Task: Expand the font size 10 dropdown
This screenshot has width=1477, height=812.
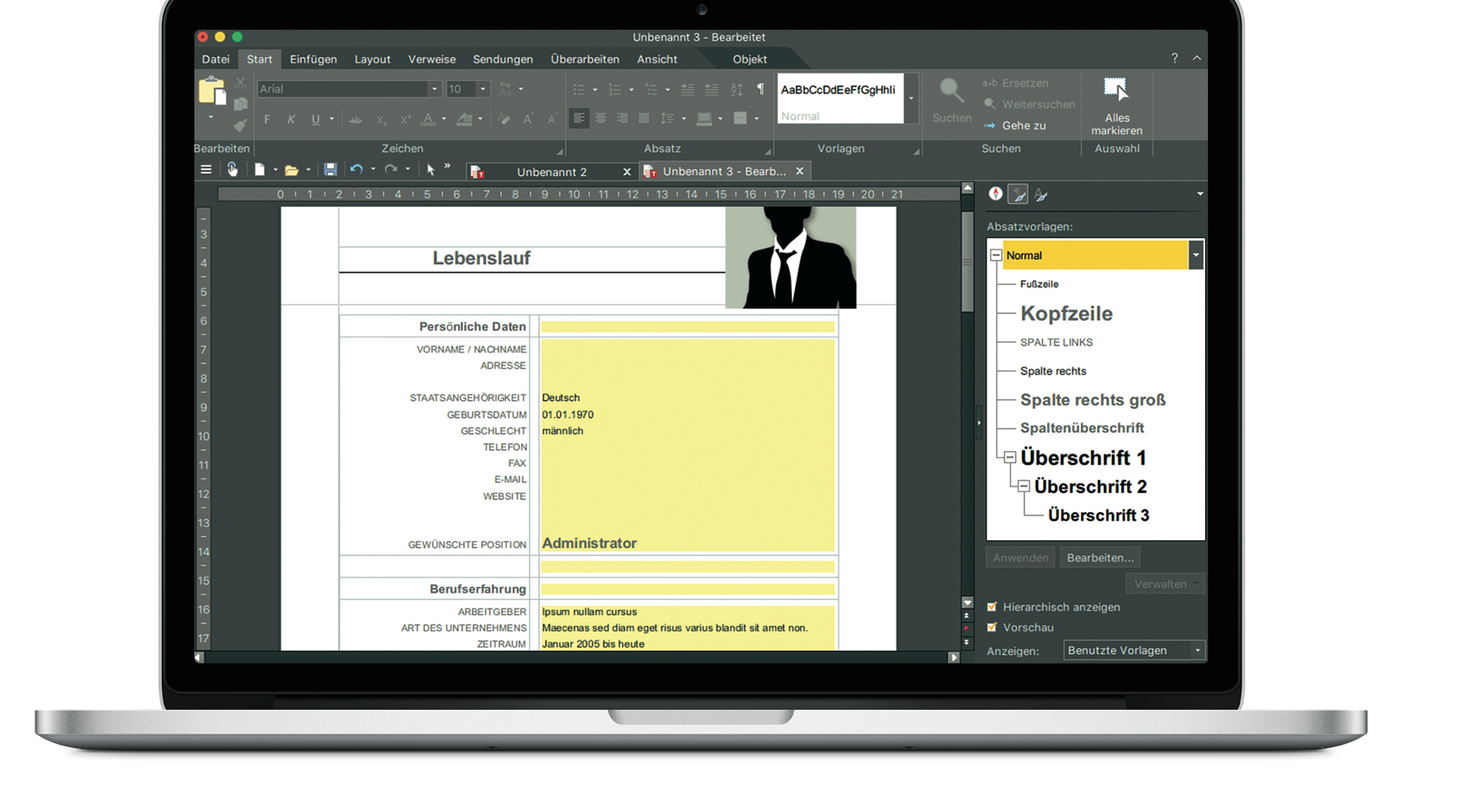Action: [x=482, y=89]
